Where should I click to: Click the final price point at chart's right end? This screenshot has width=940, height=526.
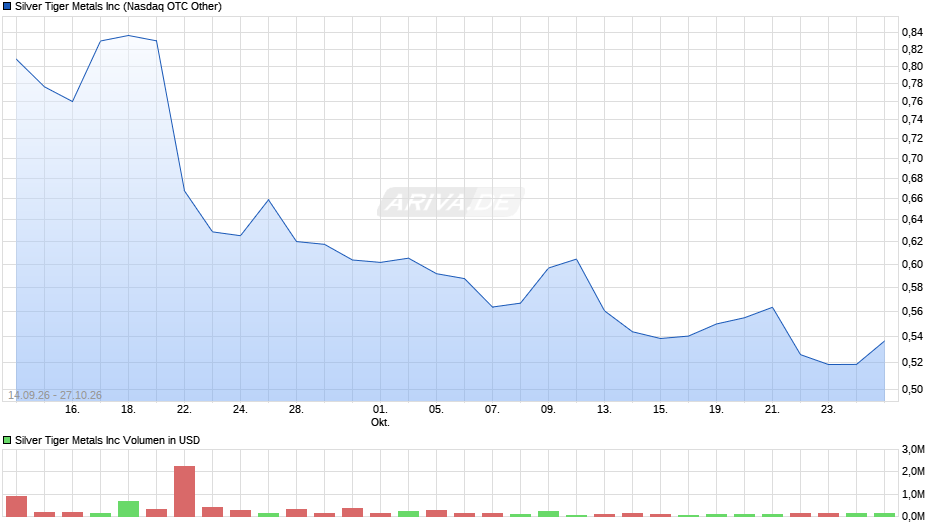[884, 341]
